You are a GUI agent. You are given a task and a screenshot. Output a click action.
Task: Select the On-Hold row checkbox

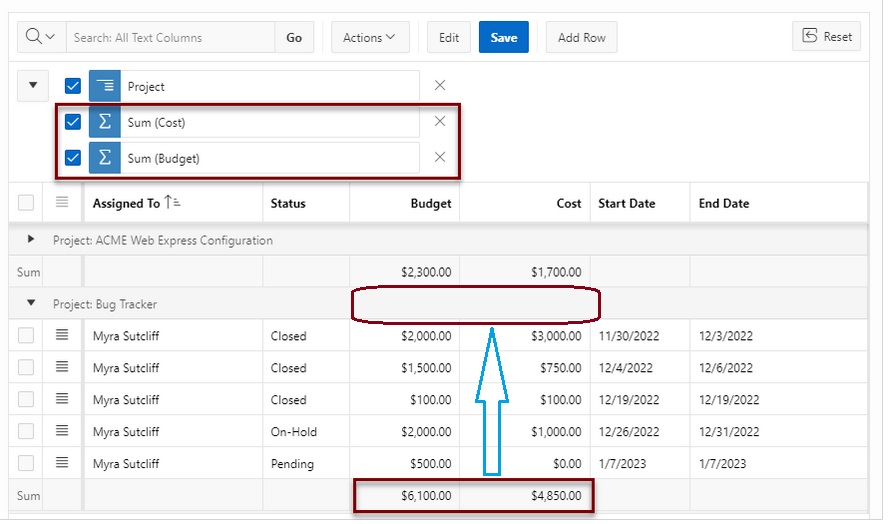pyautogui.click(x=26, y=431)
